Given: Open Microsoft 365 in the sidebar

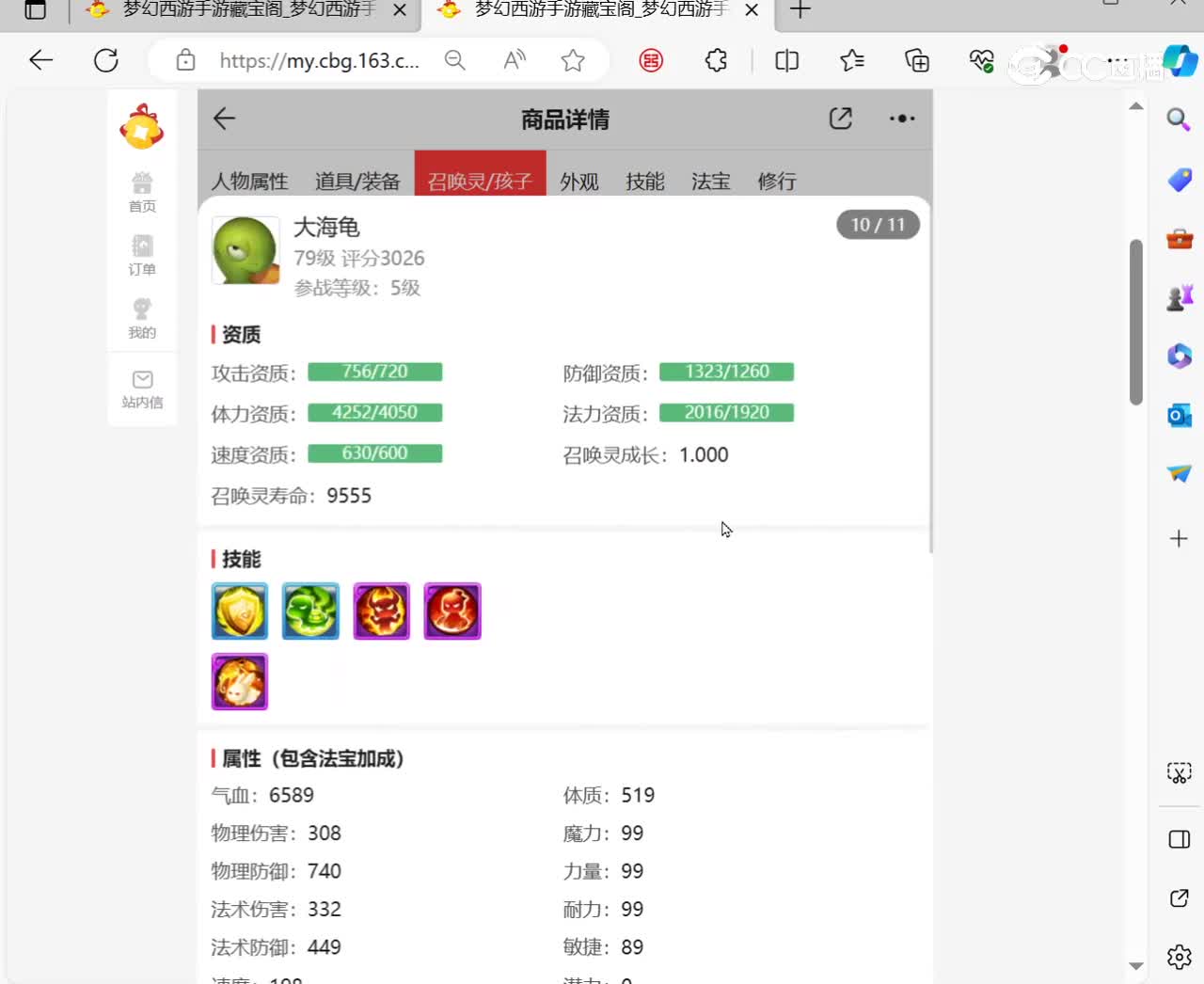Looking at the screenshot, I should click(1180, 357).
